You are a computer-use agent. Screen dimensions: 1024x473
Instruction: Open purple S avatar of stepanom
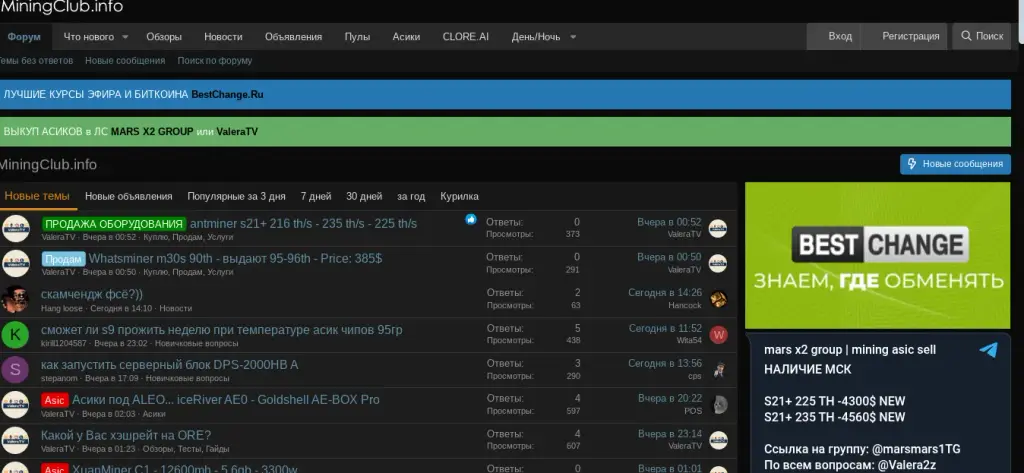click(15, 370)
